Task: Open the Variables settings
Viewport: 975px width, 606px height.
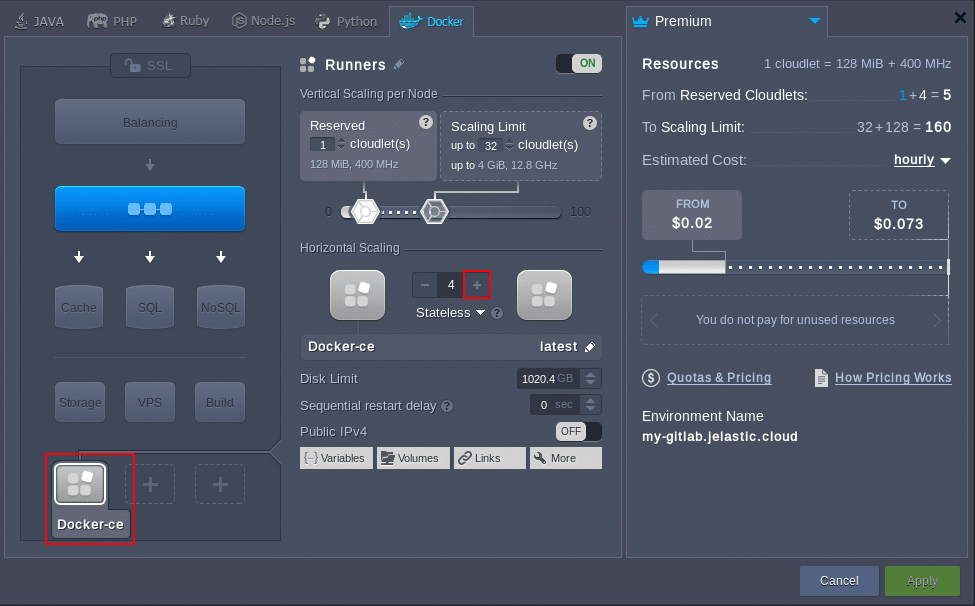Action: (x=336, y=458)
